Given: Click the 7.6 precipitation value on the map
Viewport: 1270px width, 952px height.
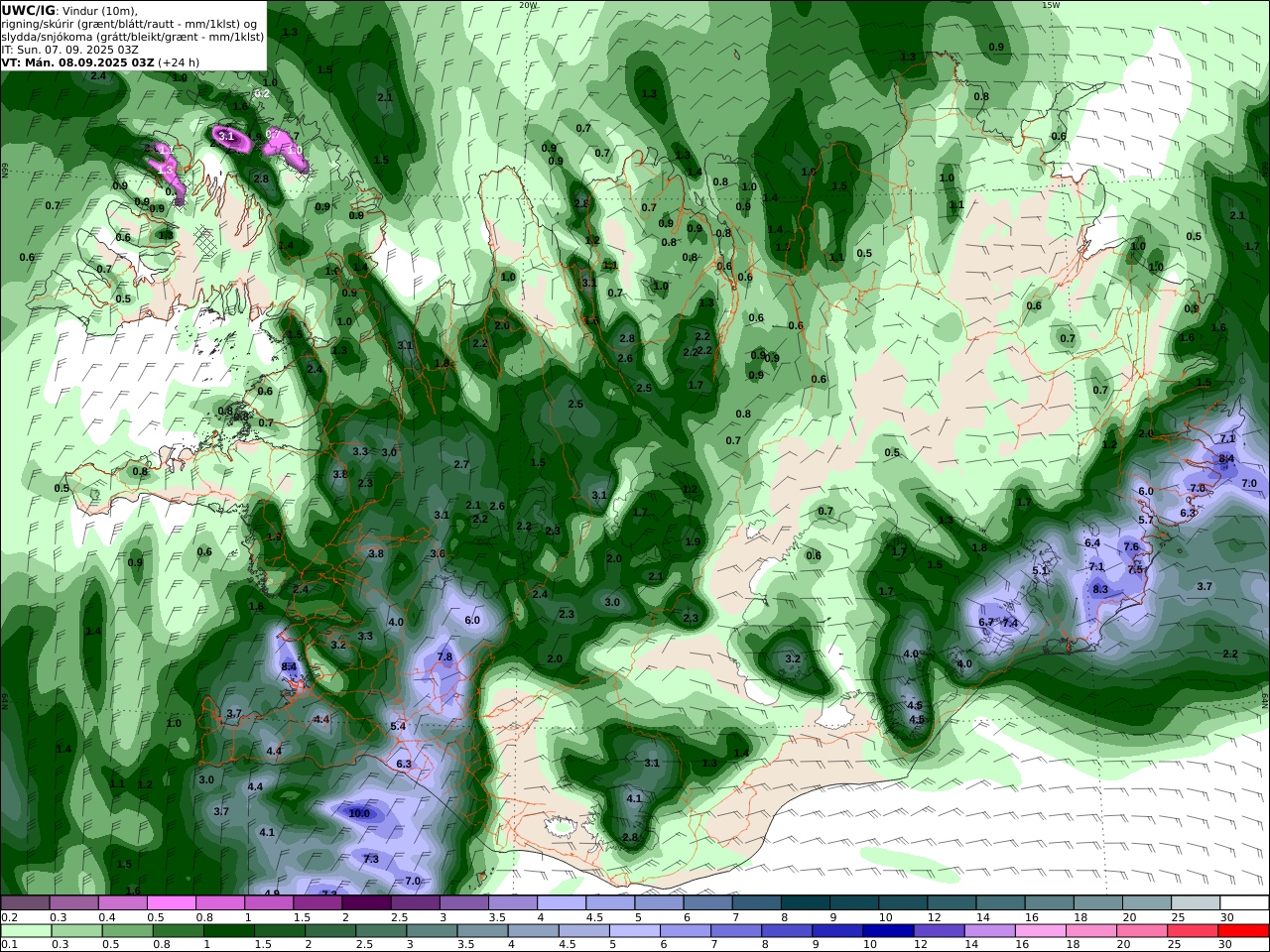Looking at the screenshot, I should point(1130,546).
